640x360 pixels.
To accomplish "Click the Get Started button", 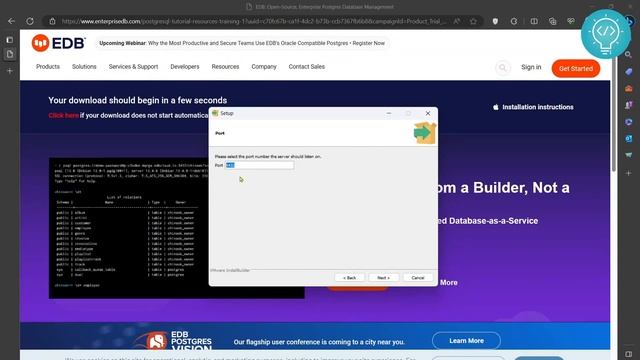I will tap(576, 69).
